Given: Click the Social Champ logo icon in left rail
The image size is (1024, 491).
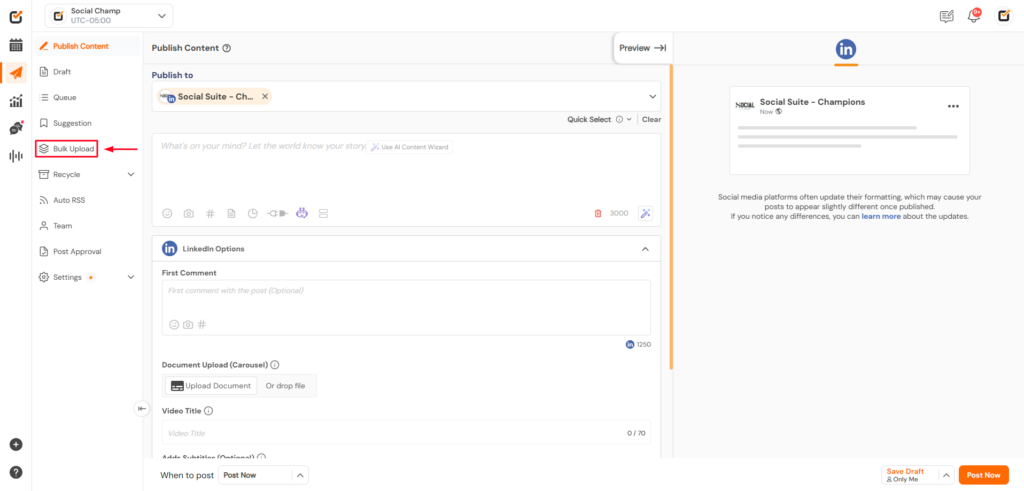Looking at the screenshot, I should 16,16.
